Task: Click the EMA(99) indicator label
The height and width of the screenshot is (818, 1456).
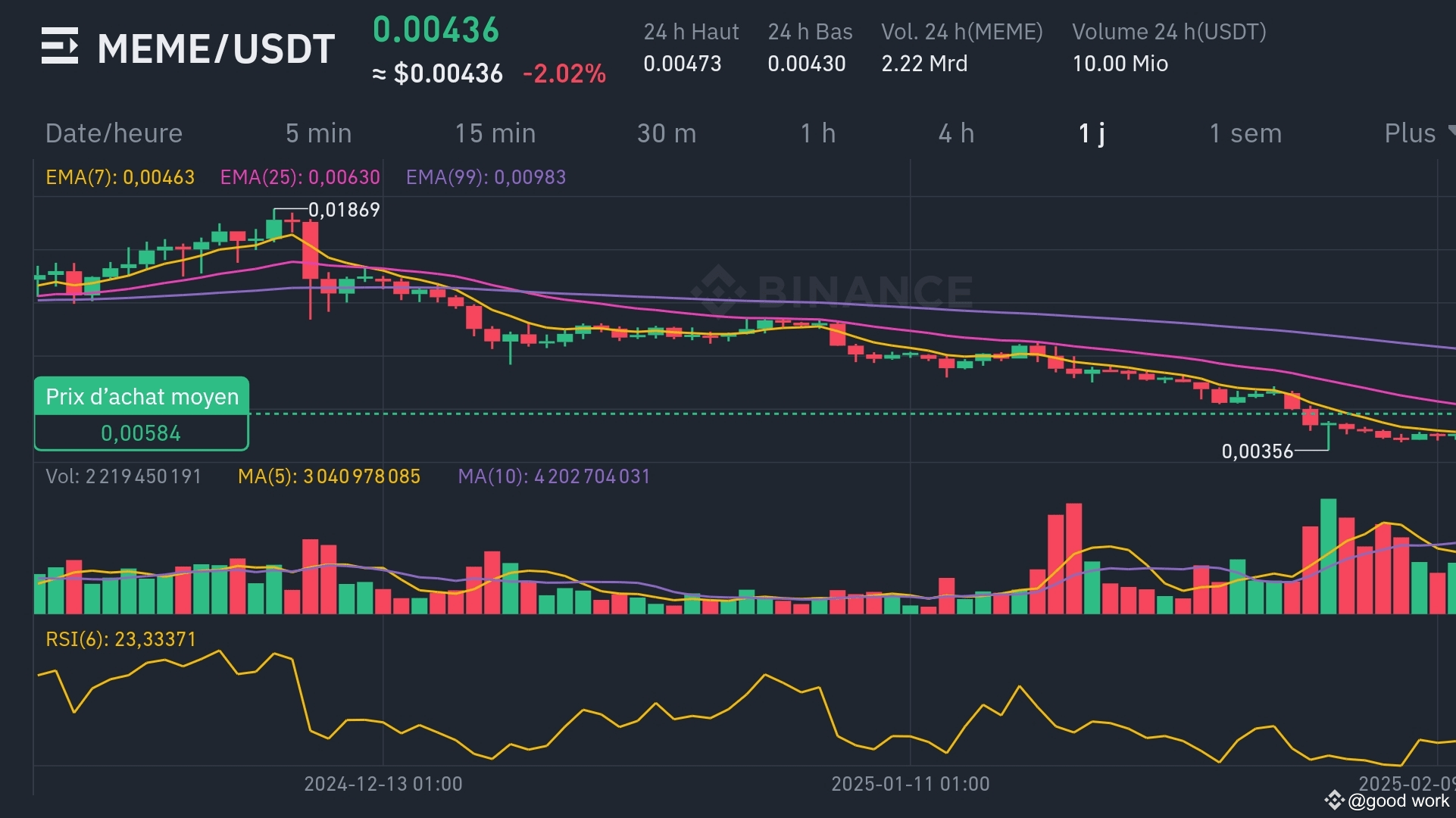Action: (486, 177)
